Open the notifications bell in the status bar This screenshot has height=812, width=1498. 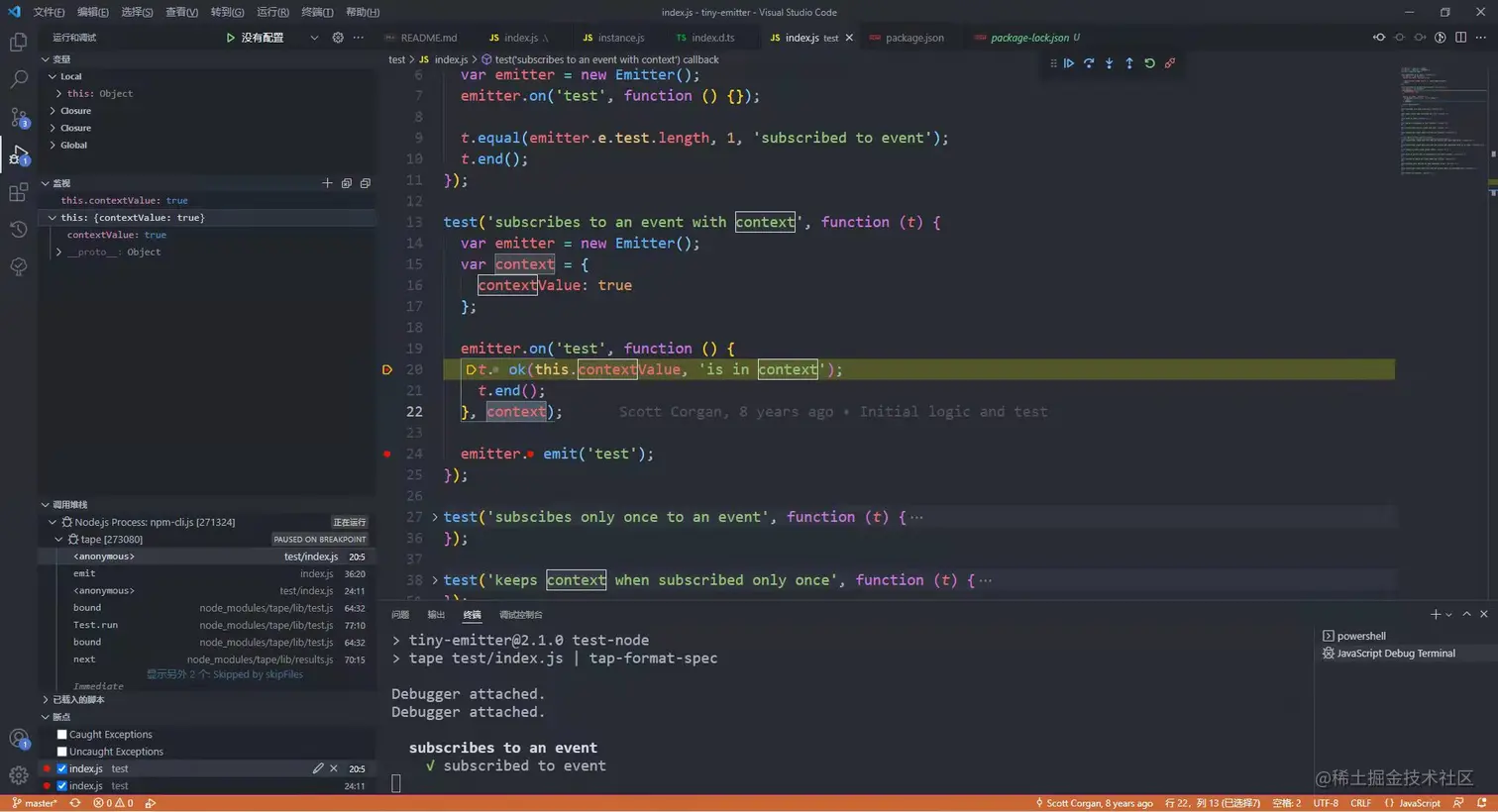pos(1481,803)
